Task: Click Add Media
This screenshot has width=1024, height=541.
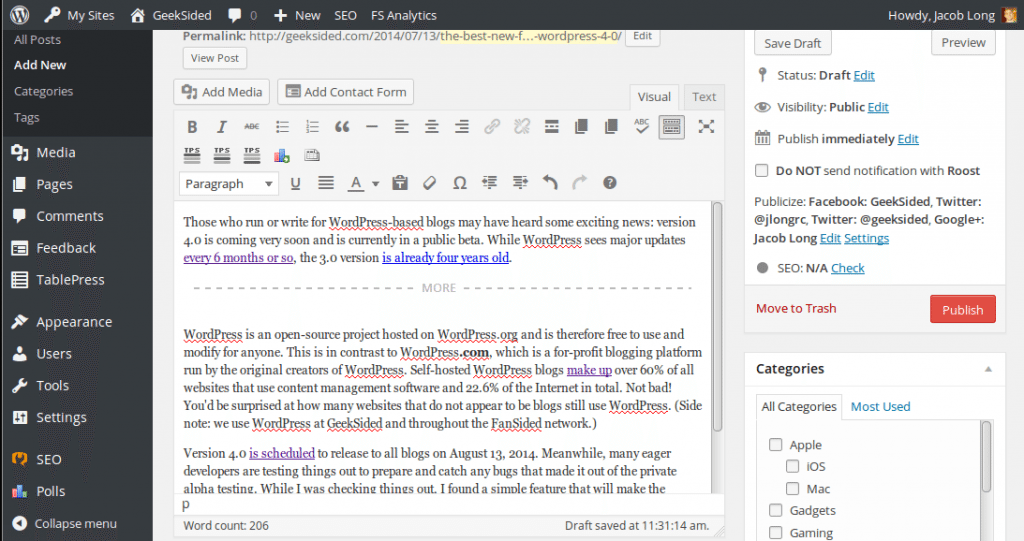Action: [222, 91]
